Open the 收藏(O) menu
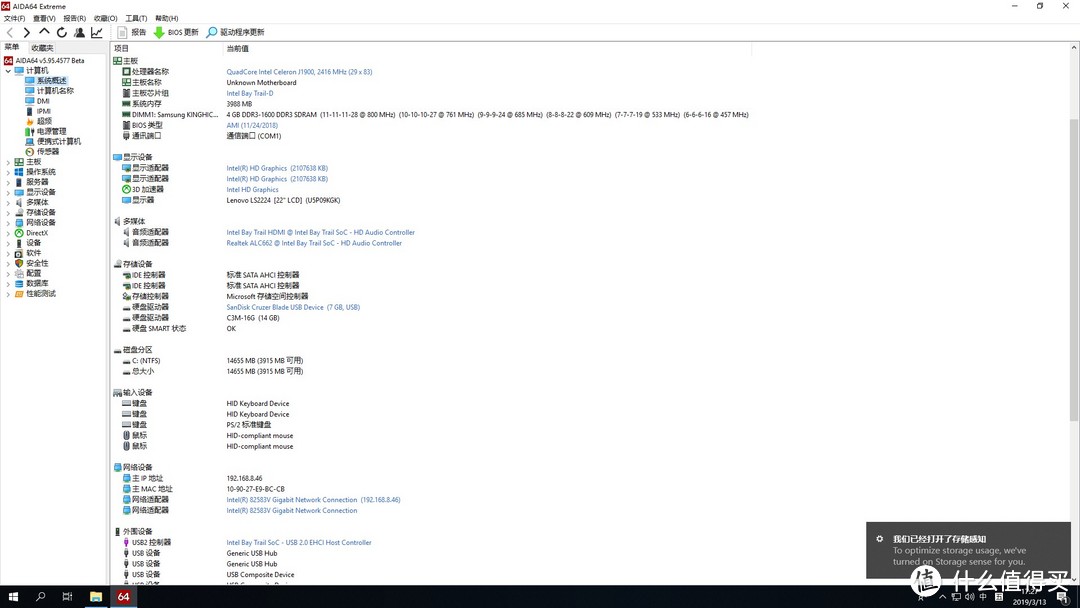The width and height of the screenshot is (1080, 608). [x=105, y=19]
